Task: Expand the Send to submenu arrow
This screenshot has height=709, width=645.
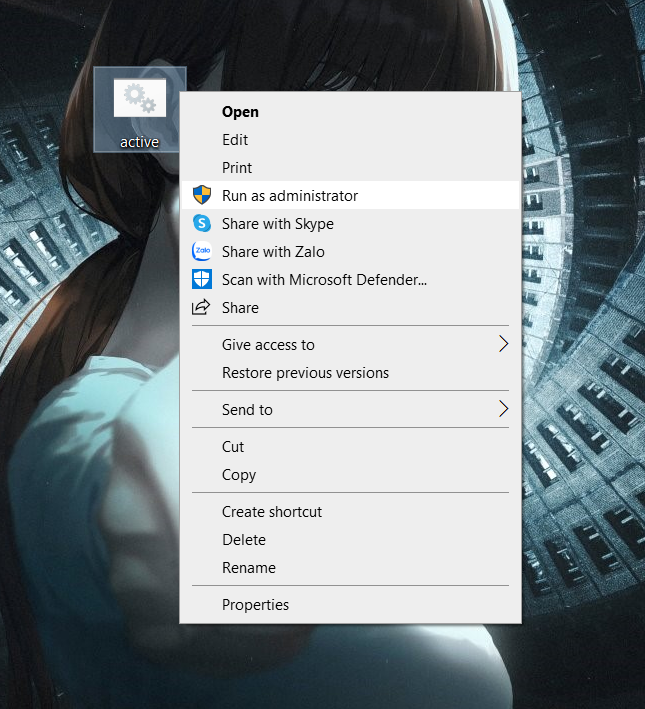Action: click(x=503, y=409)
